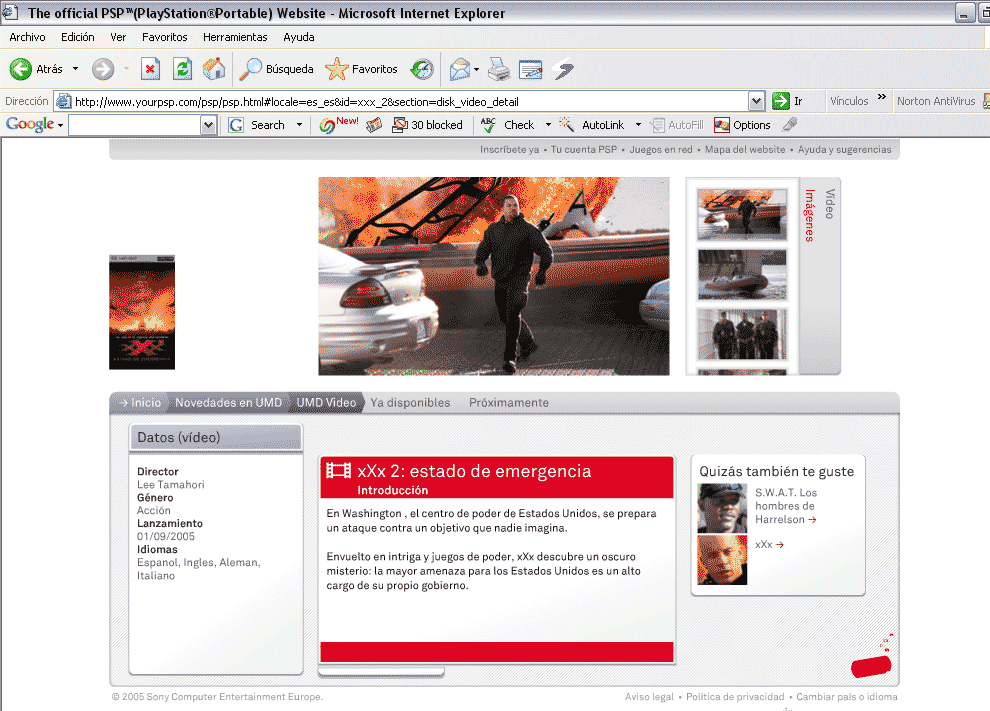
Task: Expand the address bar URL dropdown
Action: click(x=756, y=101)
